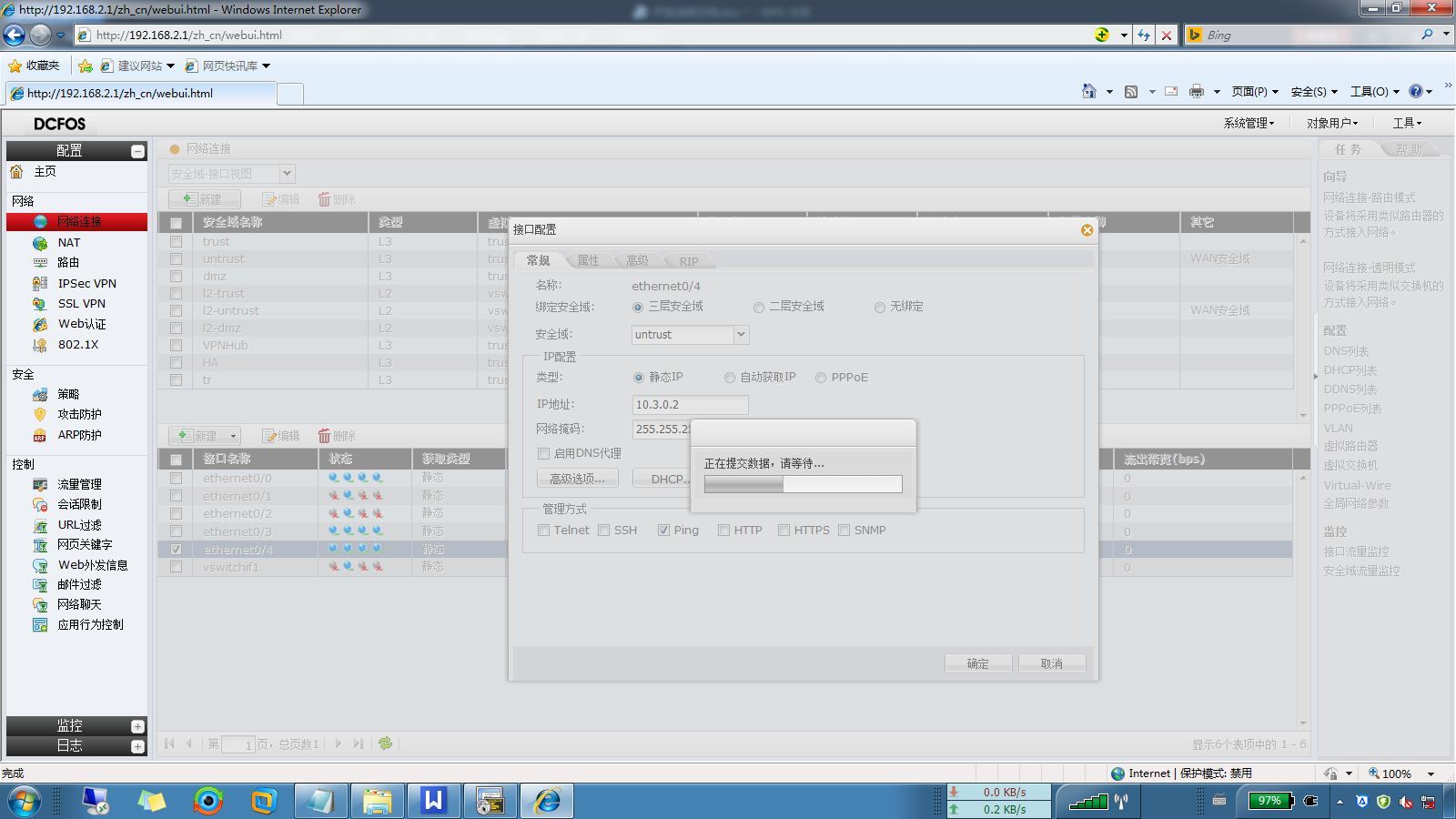The image size is (1456, 819).
Task: Switch to the 帮助 panel tab
Action: click(x=1410, y=149)
